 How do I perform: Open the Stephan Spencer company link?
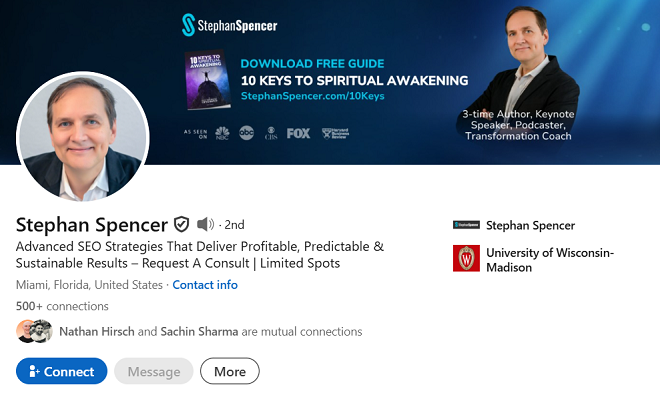(x=530, y=225)
